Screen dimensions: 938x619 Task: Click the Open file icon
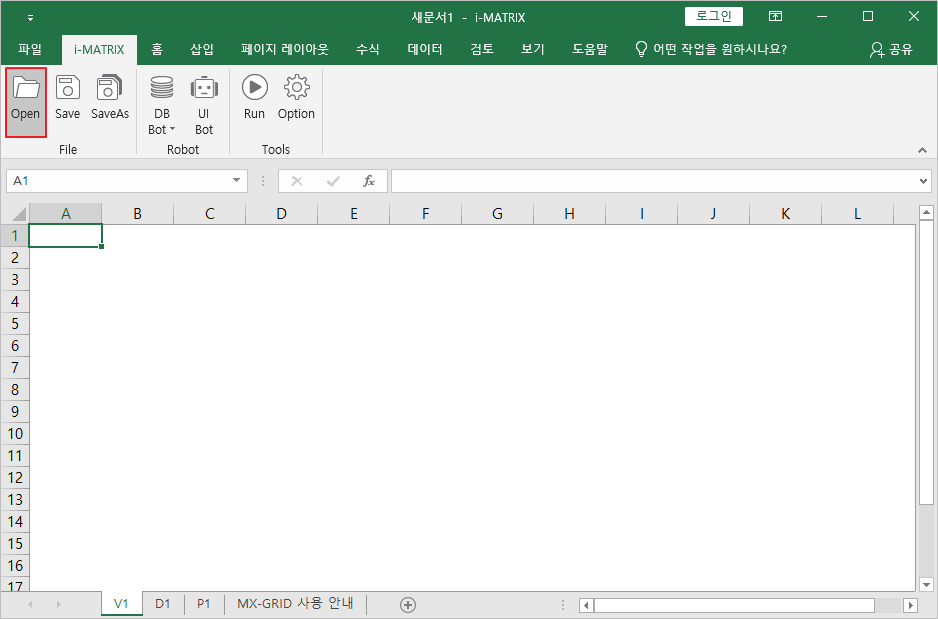[x=26, y=102]
